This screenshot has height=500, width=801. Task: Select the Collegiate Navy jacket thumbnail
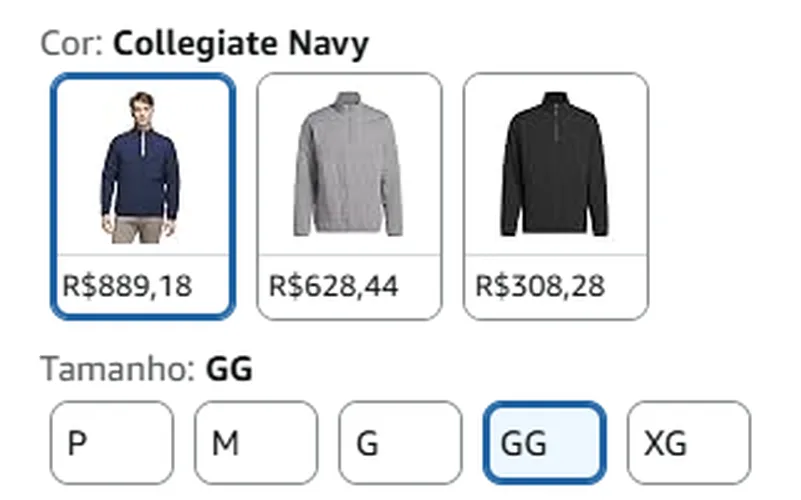point(143,196)
